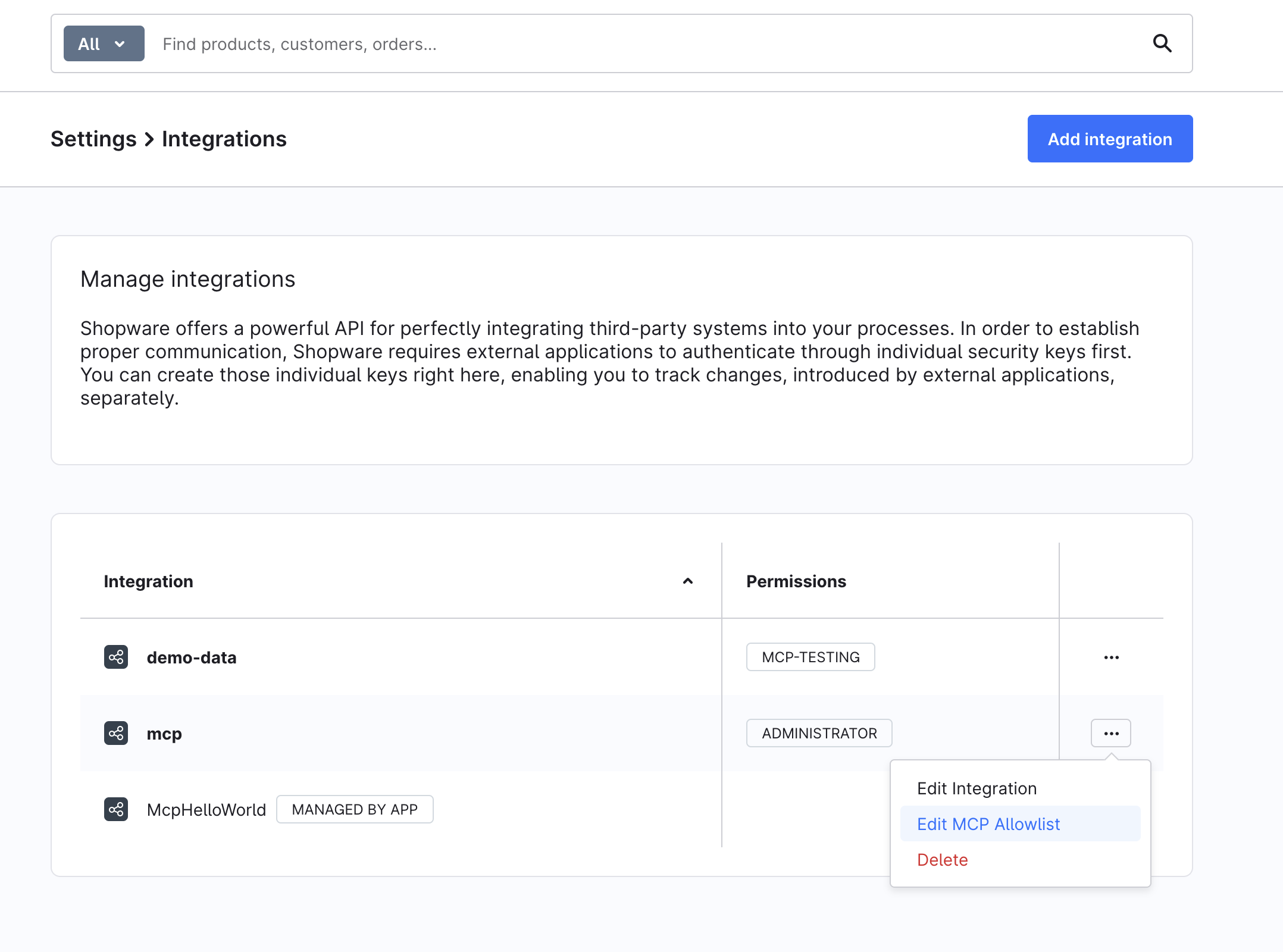This screenshot has height=952, width=1283.
Task: Click the MCP-TESTING permission tag
Action: 811,657
